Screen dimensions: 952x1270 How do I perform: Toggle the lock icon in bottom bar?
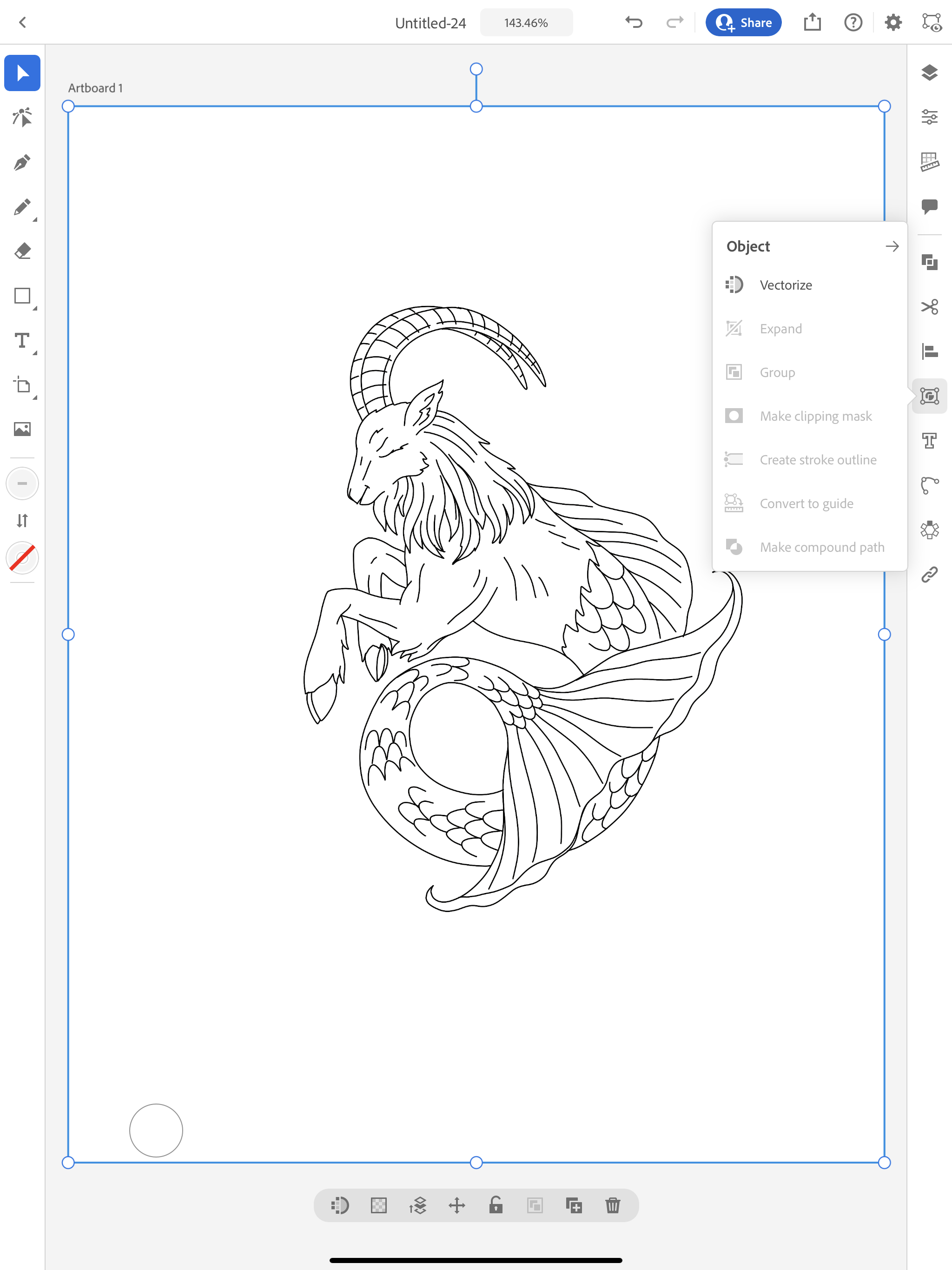496,1205
